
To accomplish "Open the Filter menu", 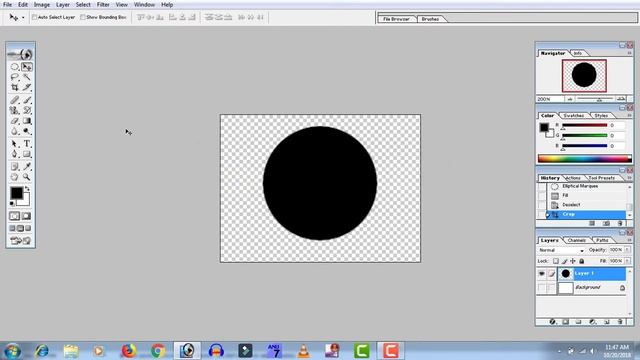I will [x=103, y=4].
